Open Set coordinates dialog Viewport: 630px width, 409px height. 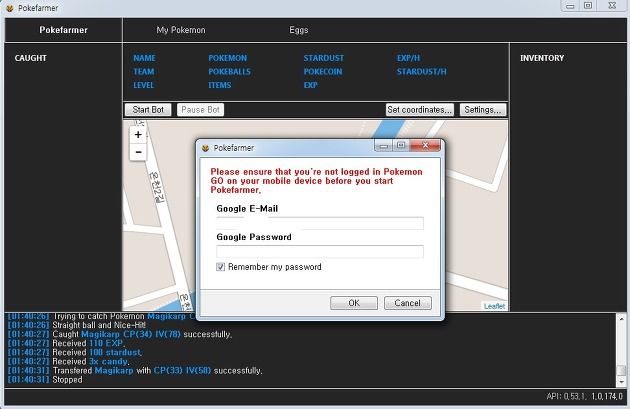click(419, 110)
